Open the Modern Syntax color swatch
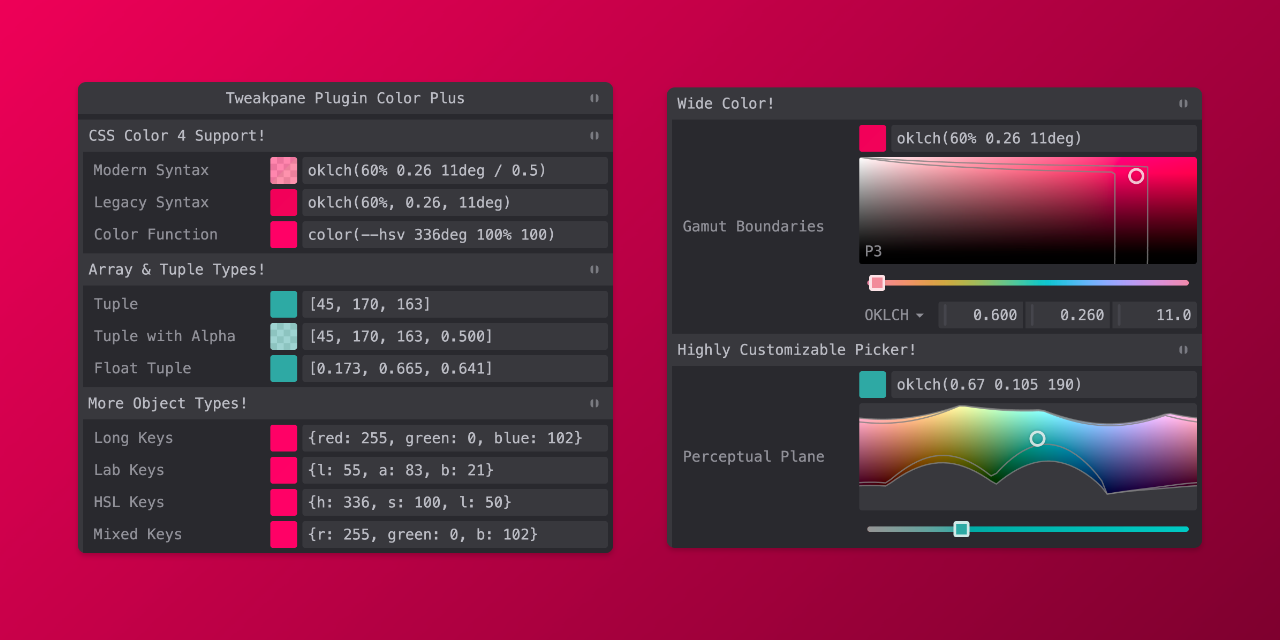 tap(283, 170)
